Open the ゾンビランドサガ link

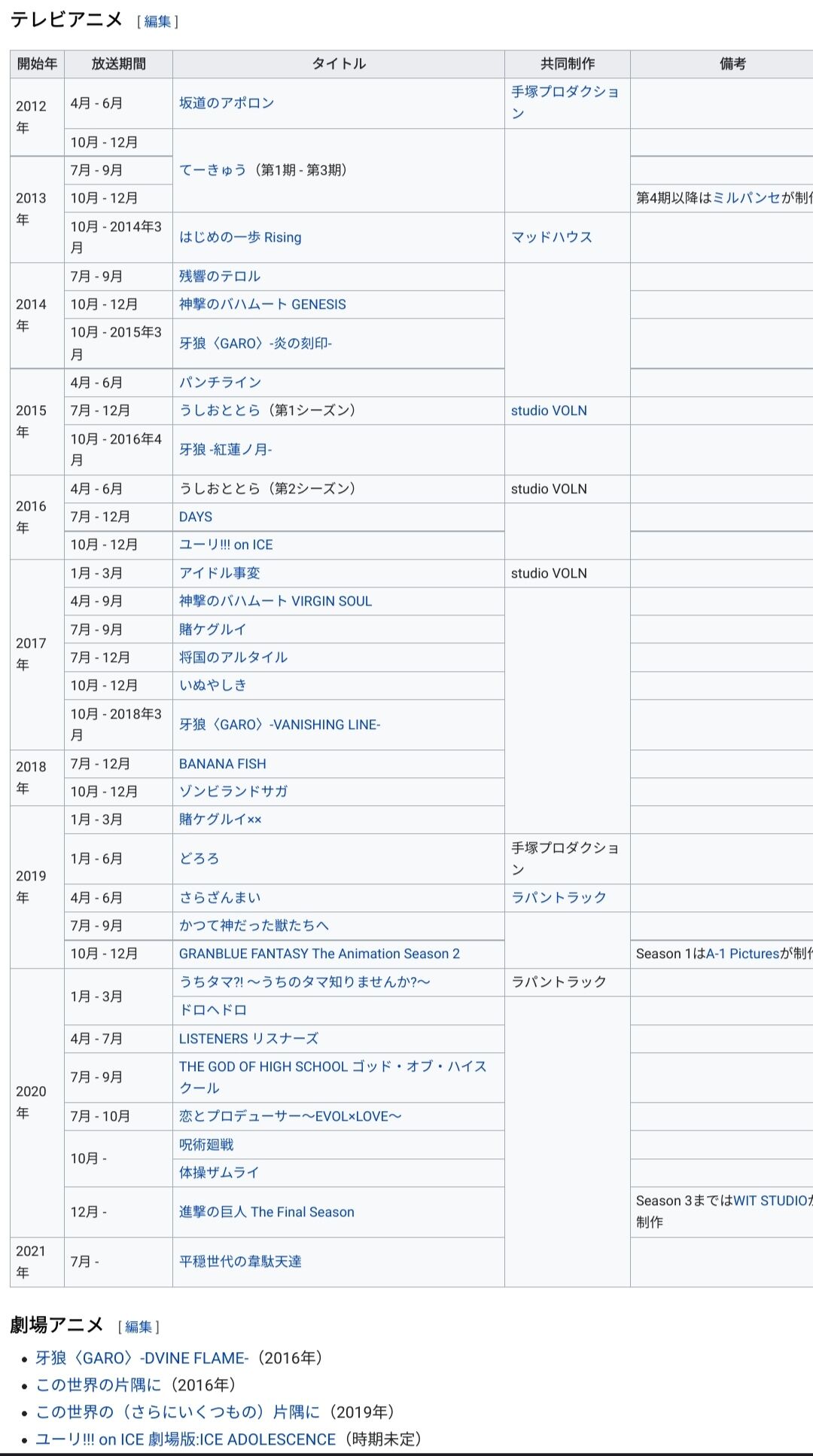(233, 792)
